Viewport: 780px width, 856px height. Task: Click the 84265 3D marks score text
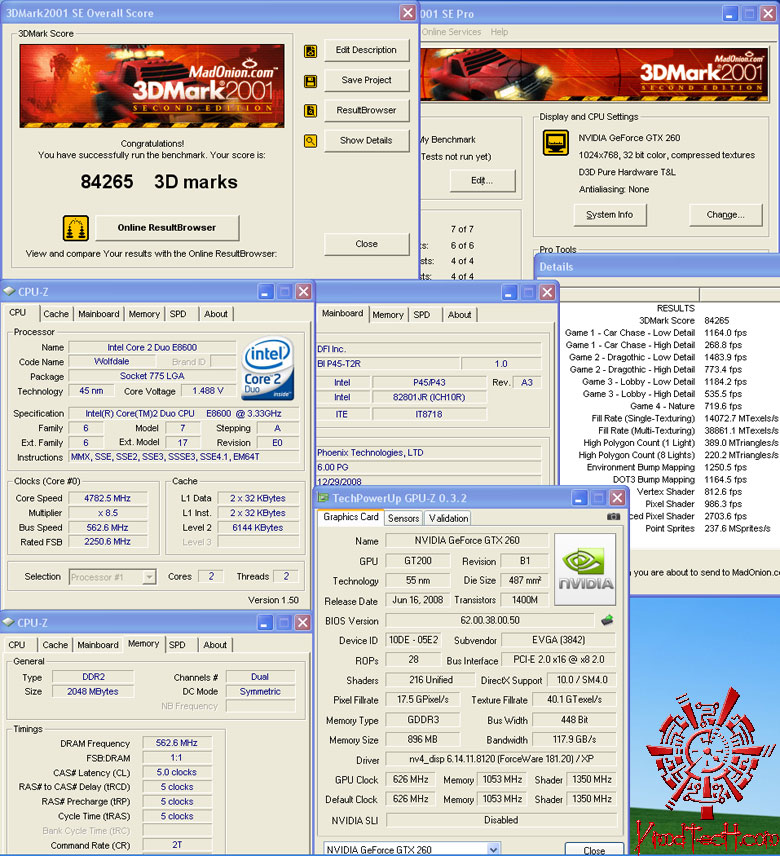pos(159,182)
